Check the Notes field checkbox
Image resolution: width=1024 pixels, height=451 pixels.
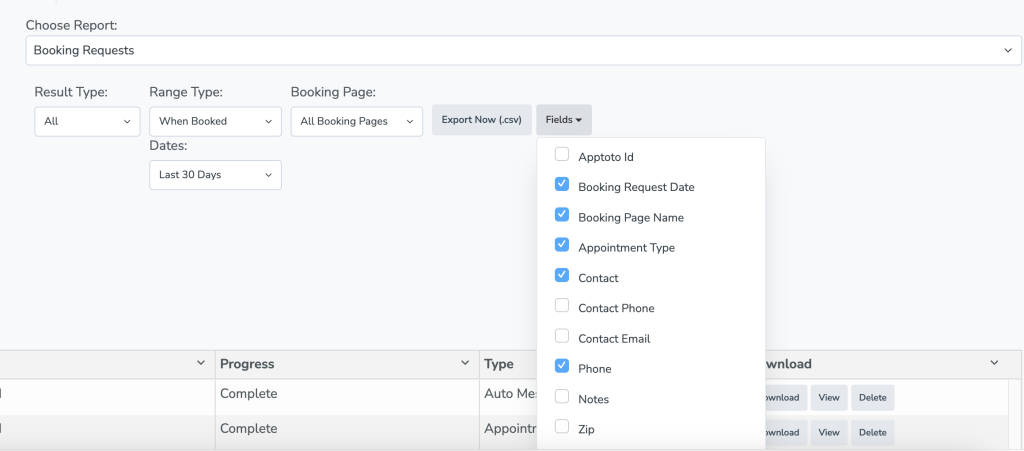point(562,397)
